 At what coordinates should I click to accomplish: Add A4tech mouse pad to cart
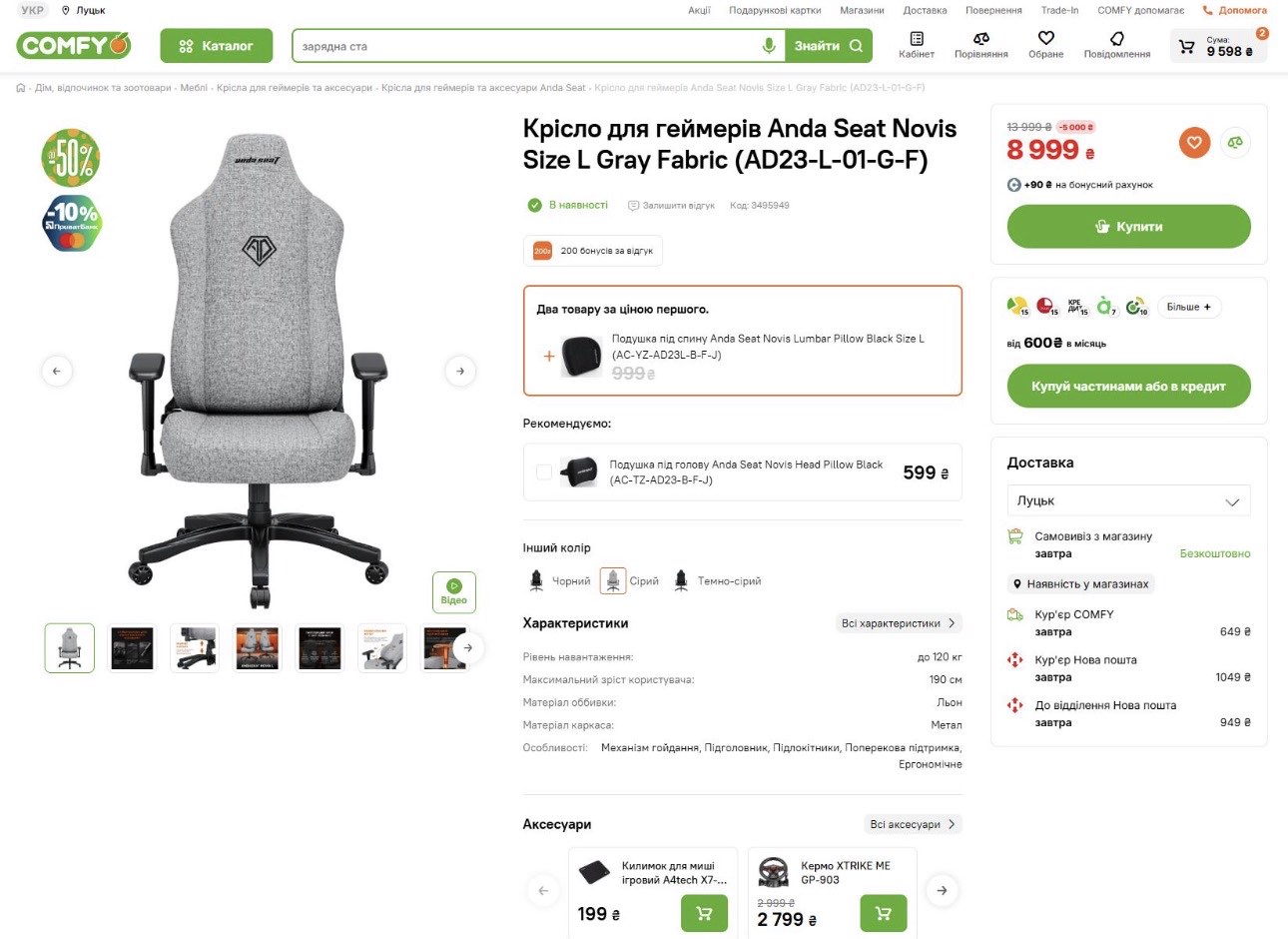click(x=704, y=913)
